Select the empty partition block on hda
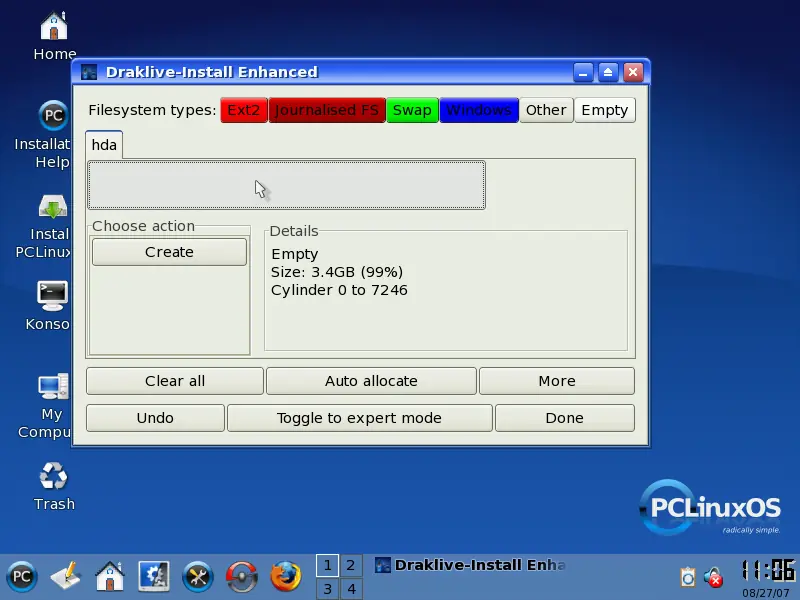The height and width of the screenshot is (600, 800). [286, 185]
